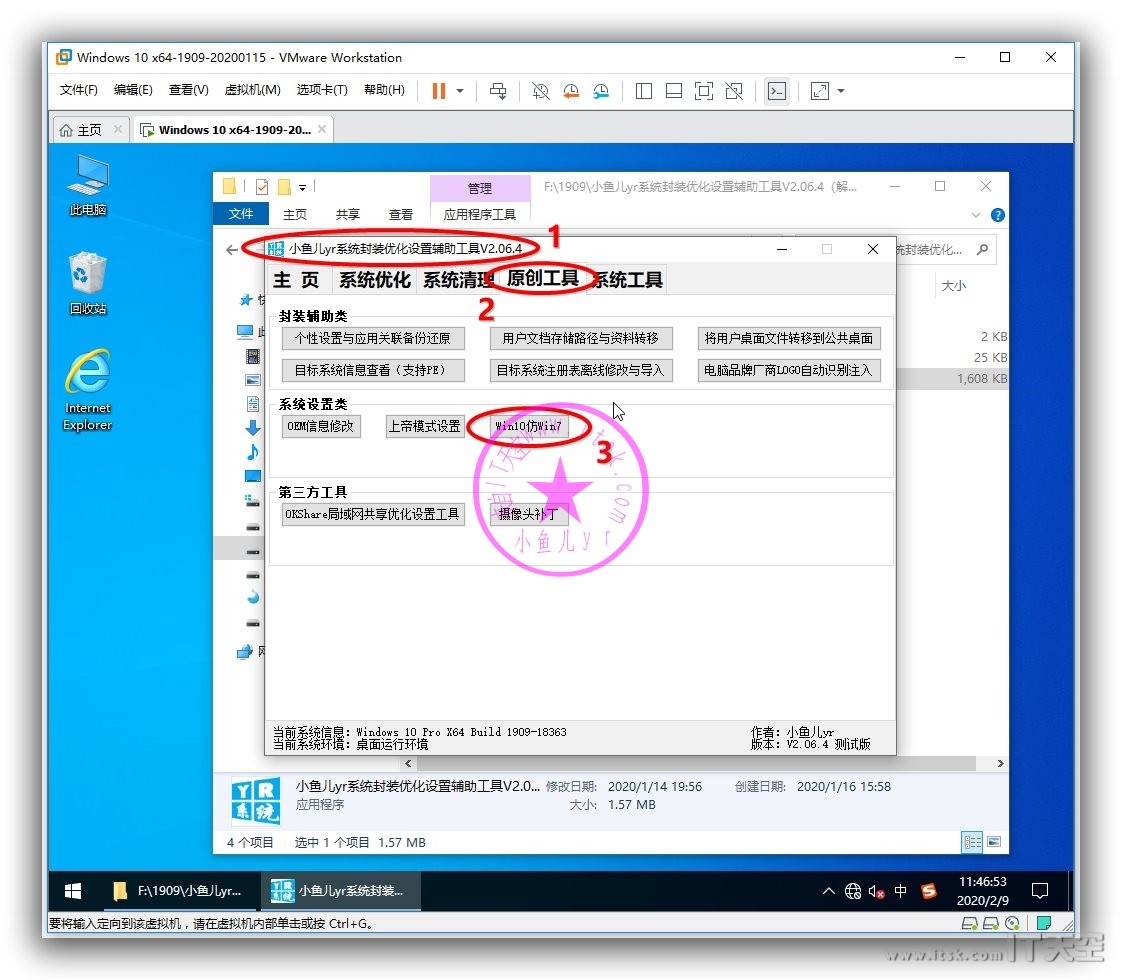Open the 虚拟机(M) menu

pyautogui.click(x=252, y=90)
